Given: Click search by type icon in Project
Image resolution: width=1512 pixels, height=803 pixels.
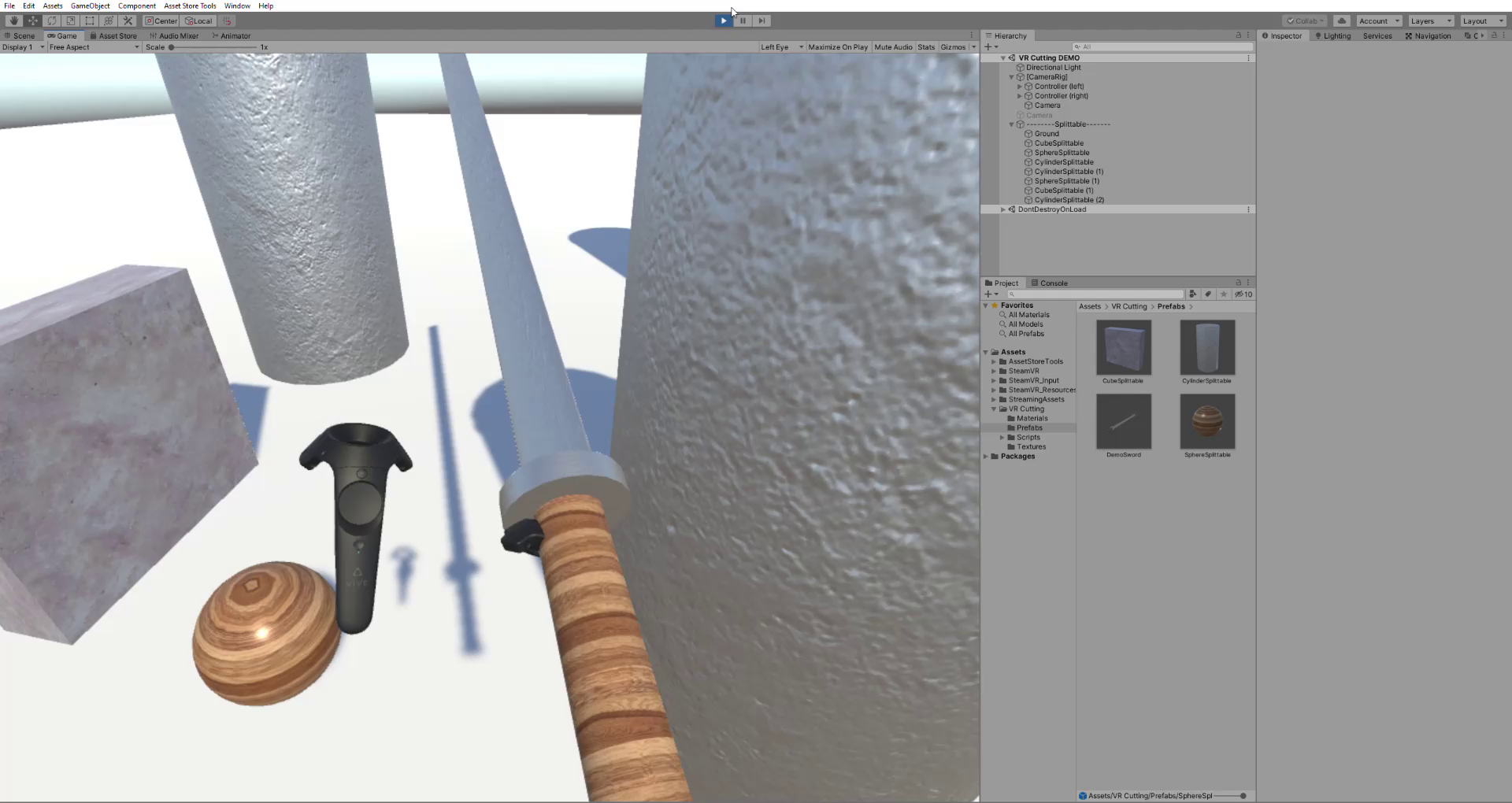Looking at the screenshot, I should [1192, 294].
